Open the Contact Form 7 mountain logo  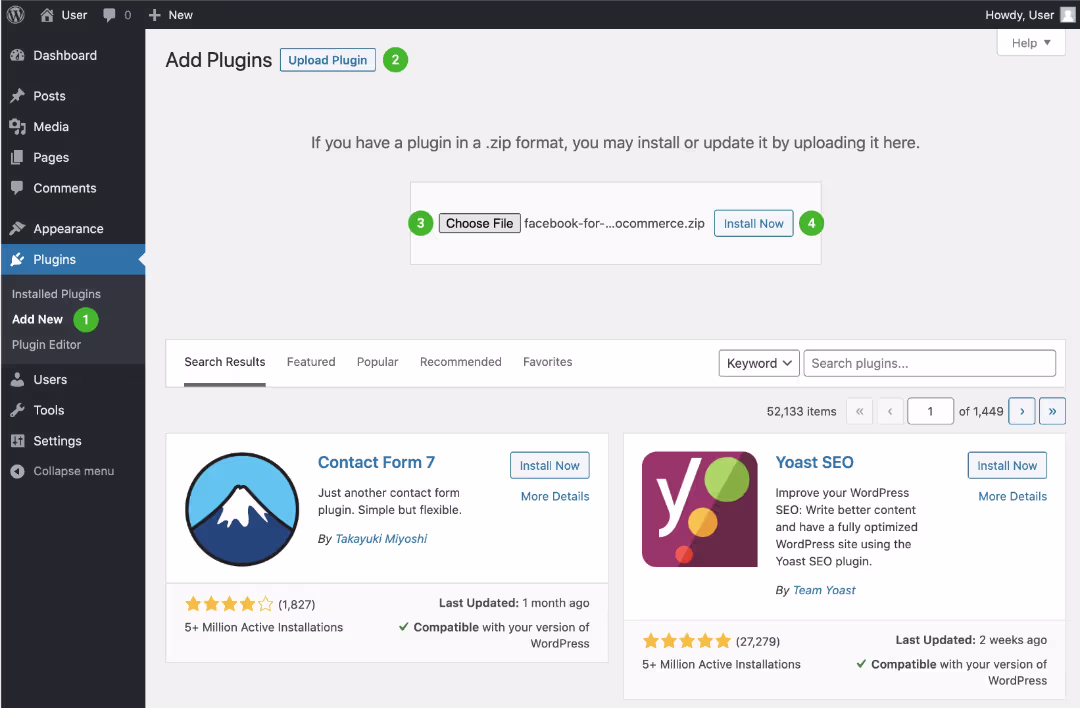point(242,510)
